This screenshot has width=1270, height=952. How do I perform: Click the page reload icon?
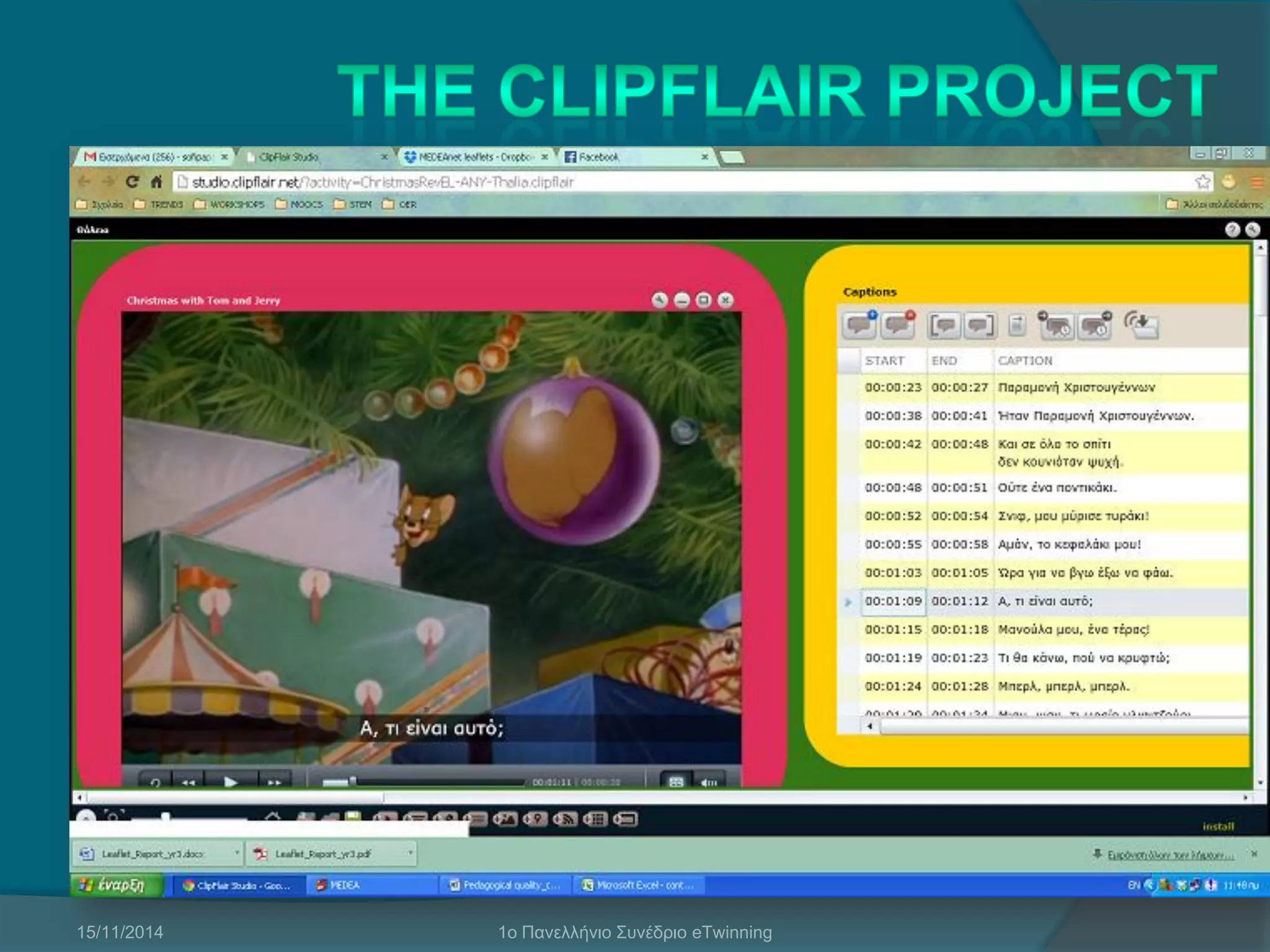pos(132,182)
